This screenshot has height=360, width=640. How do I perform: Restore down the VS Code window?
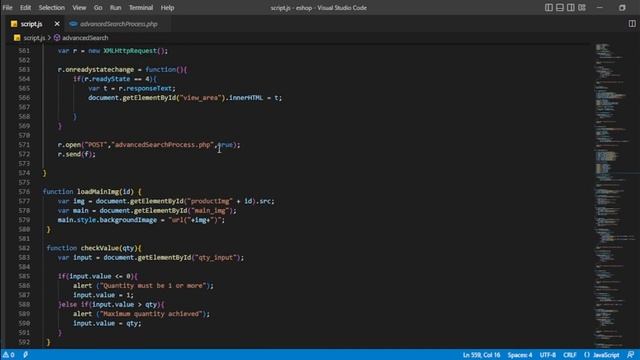pos(622,8)
